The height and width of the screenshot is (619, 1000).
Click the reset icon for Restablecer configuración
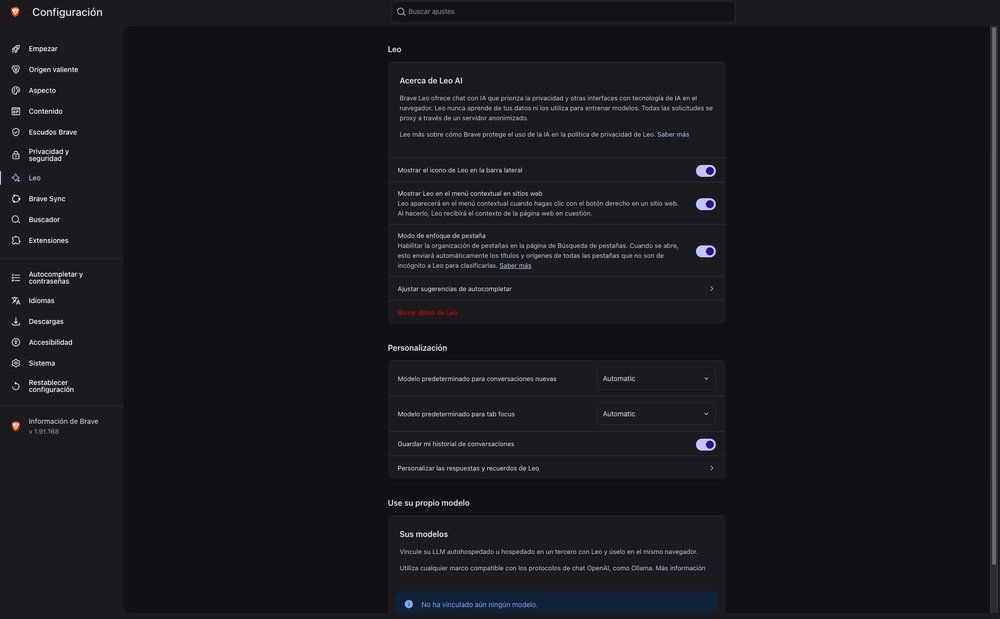coord(16,386)
